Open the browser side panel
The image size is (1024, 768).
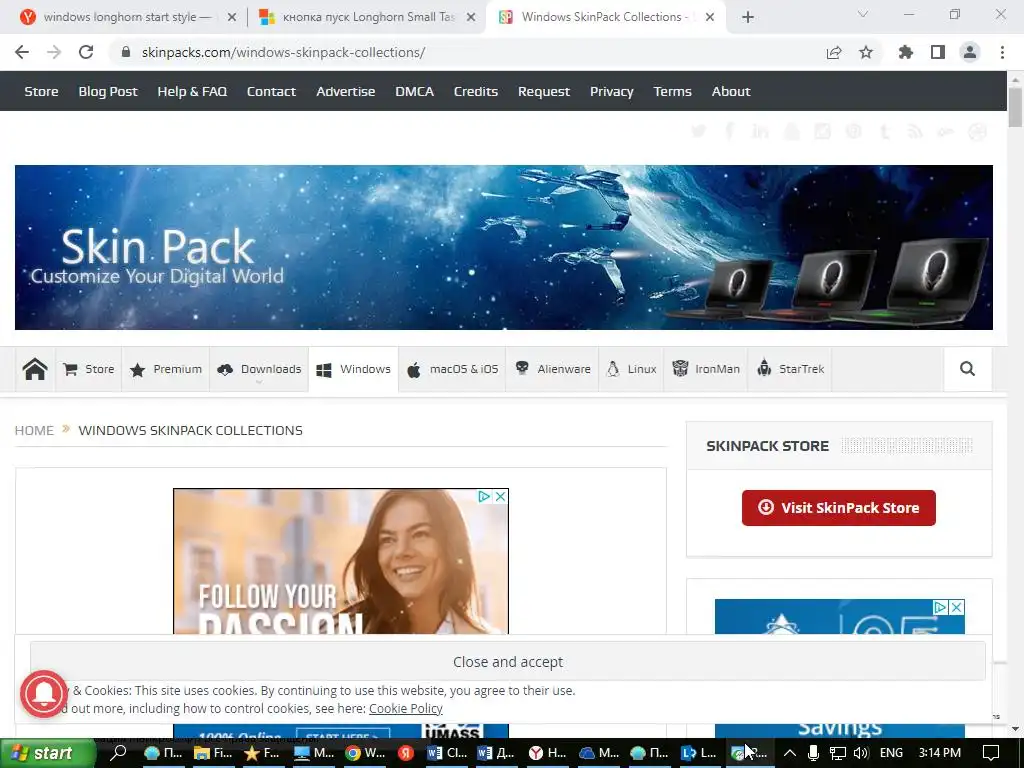[938, 52]
